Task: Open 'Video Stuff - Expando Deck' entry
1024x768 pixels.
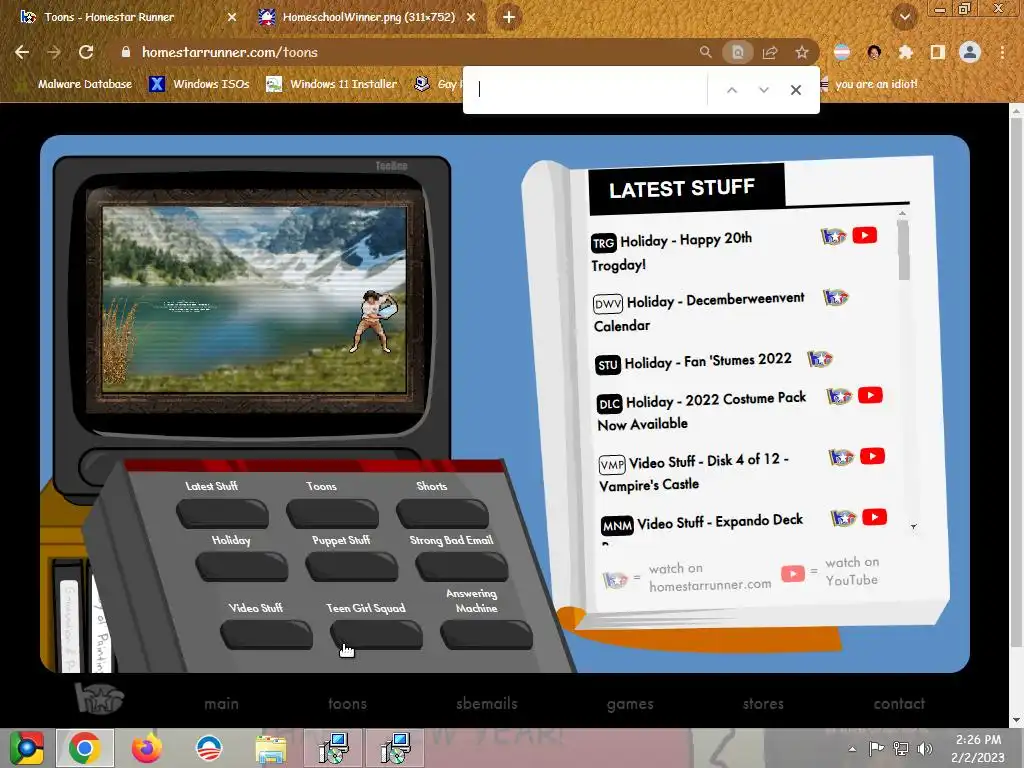Action: [x=702, y=522]
